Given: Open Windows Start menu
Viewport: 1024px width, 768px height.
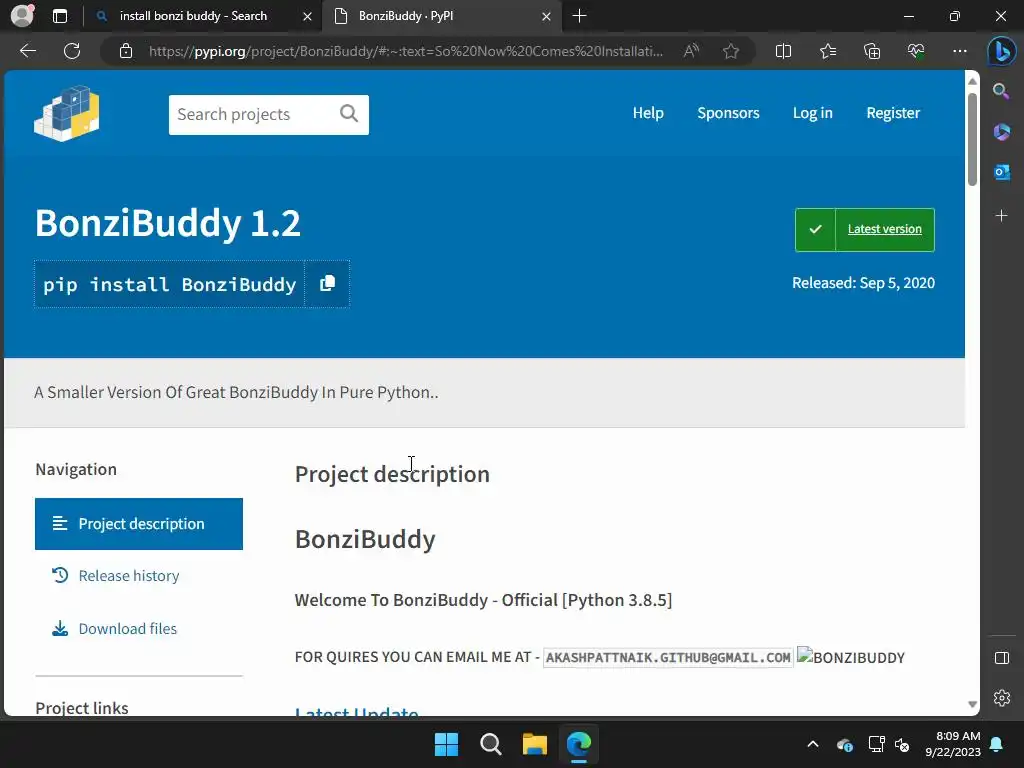Looking at the screenshot, I should 447,744.
